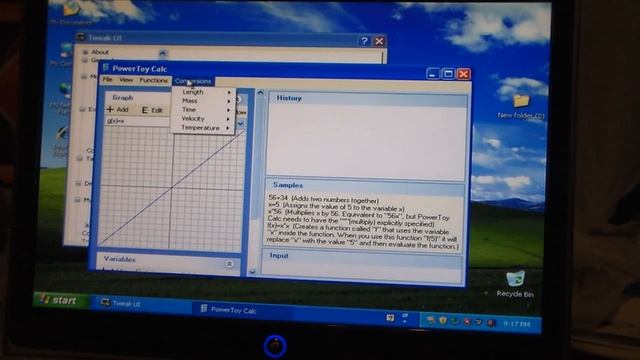
Task: Click the PowerToy Calc title bar icon
Action: point(106,67)
